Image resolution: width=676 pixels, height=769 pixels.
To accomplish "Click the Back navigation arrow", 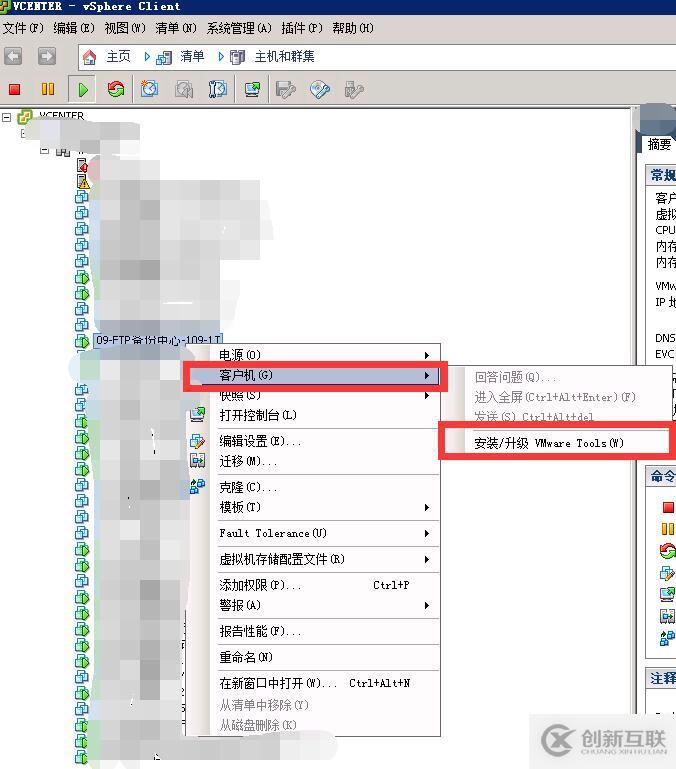I will click(13, 56).
